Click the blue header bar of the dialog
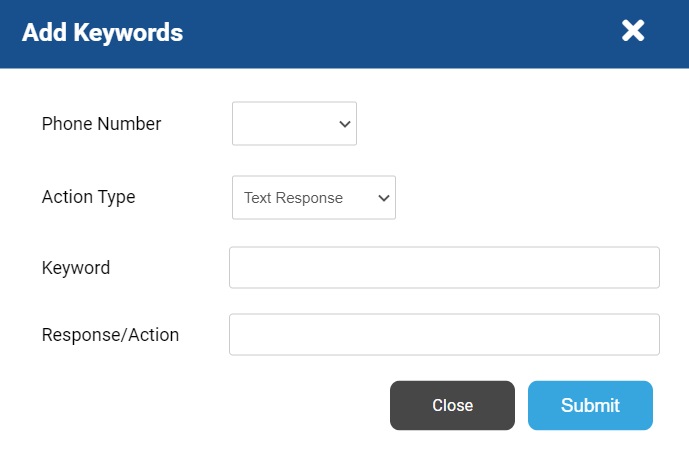689x456 pixels. tap(344, 34)
